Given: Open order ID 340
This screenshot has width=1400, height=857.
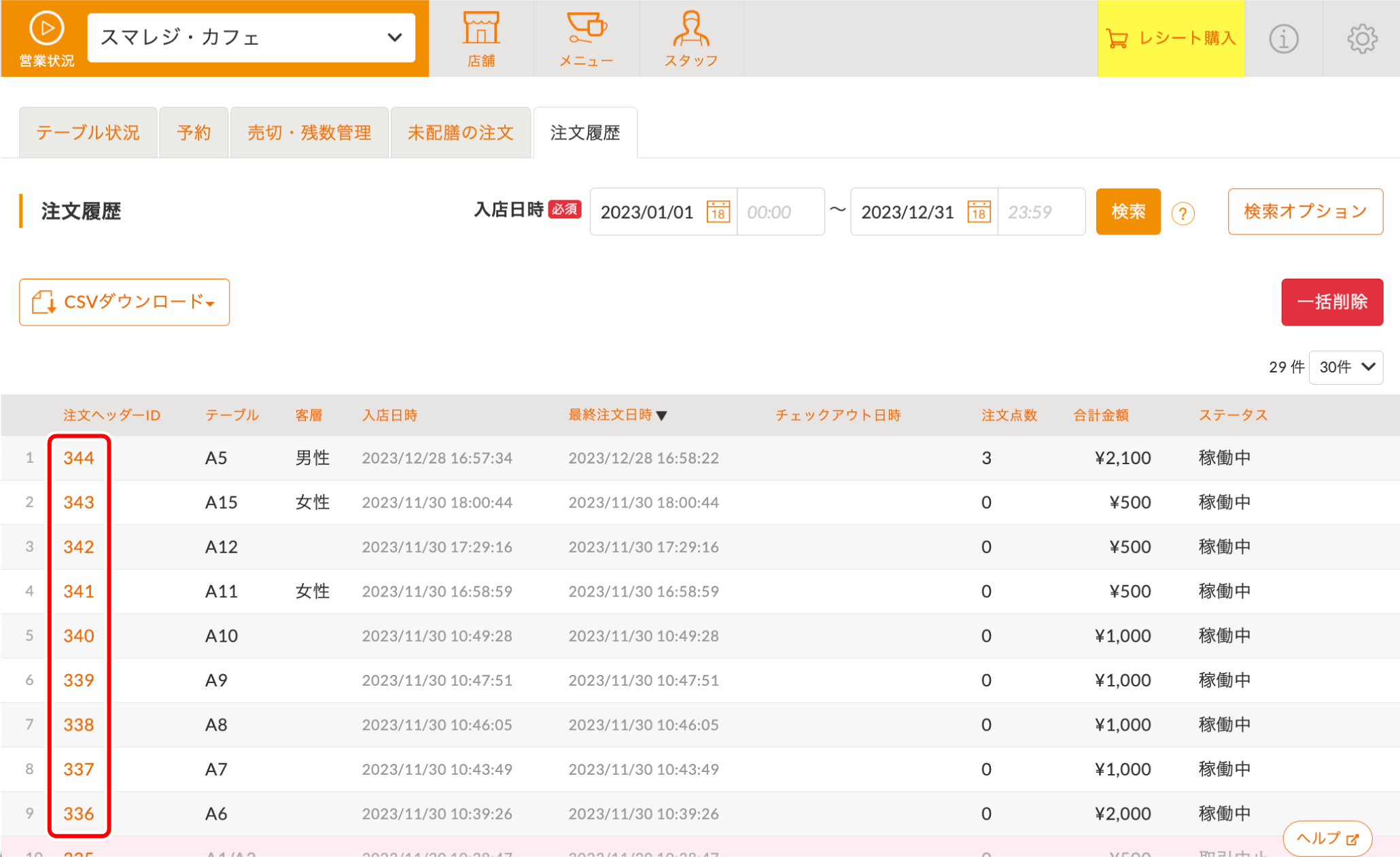Looking at the screenshot, I should pos(79,636).
